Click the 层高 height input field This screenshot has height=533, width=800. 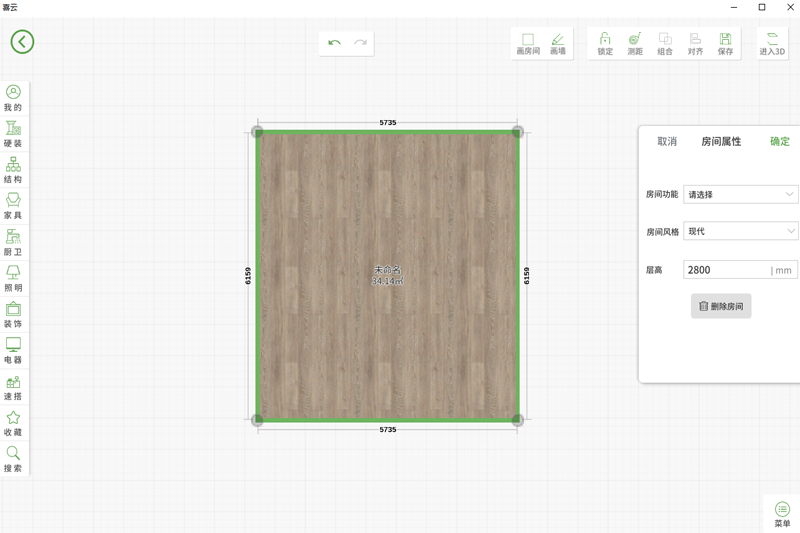[725, 270]
